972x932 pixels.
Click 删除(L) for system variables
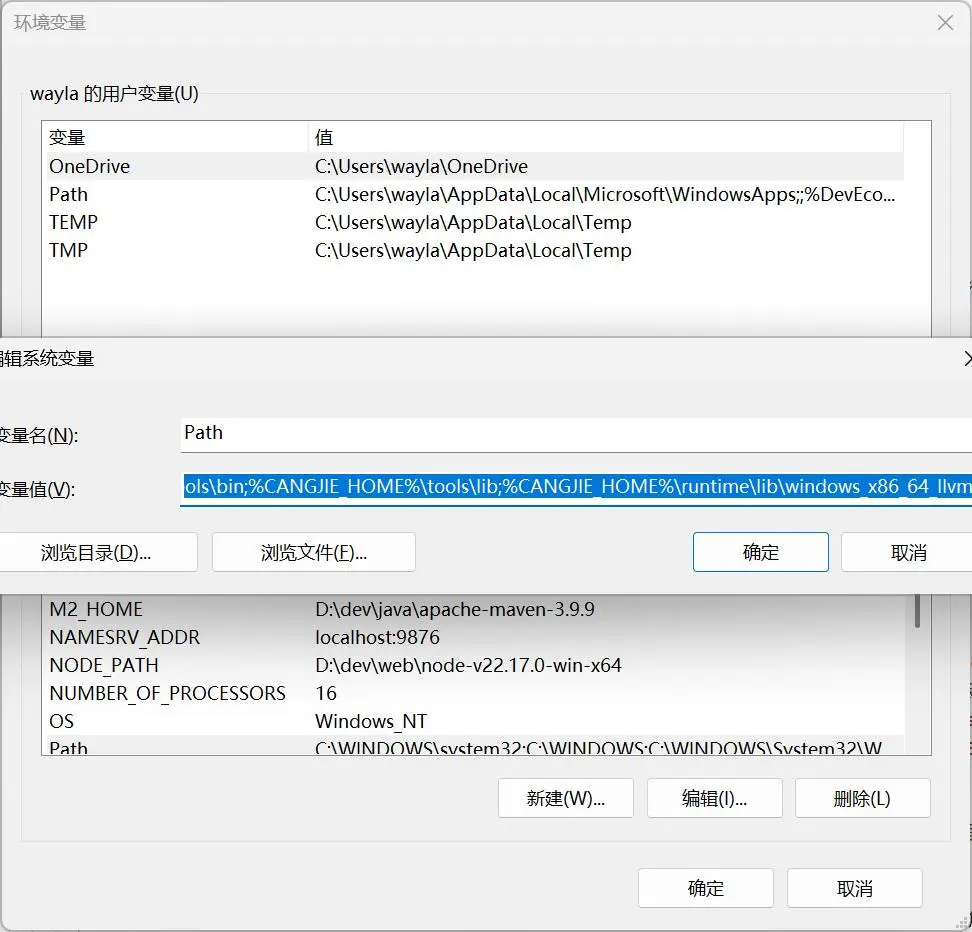[862, 798]
